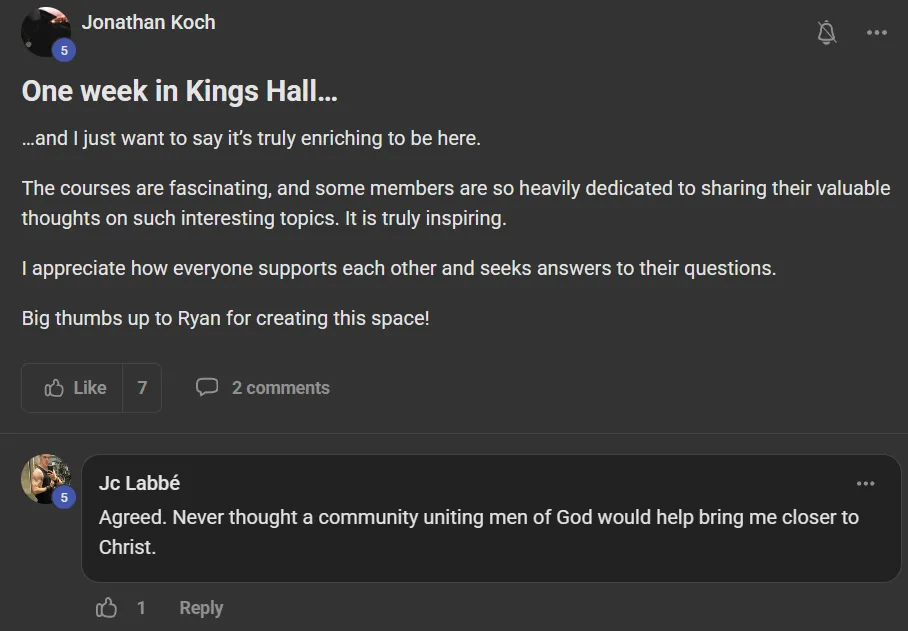The width and height of the screenshot is (908, 631).
Task: Open the post title One week in Kings Hall
Action: point(179,91)
